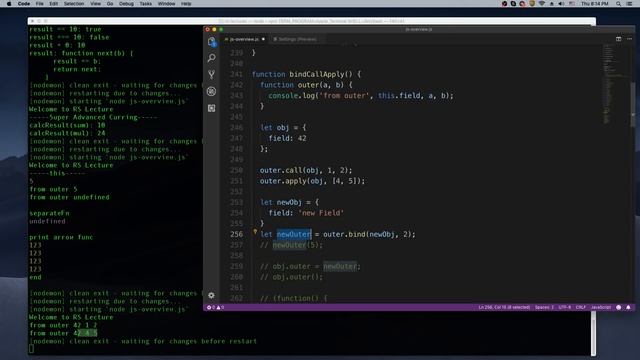Open the Explorer view in VS Code
This screenshot has width=640, height=360.
(x=211, y=42)
